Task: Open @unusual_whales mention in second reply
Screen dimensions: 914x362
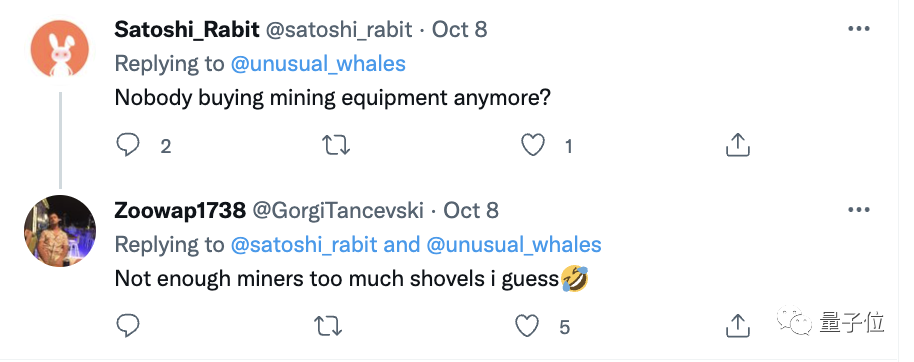Action: [514, 245]
